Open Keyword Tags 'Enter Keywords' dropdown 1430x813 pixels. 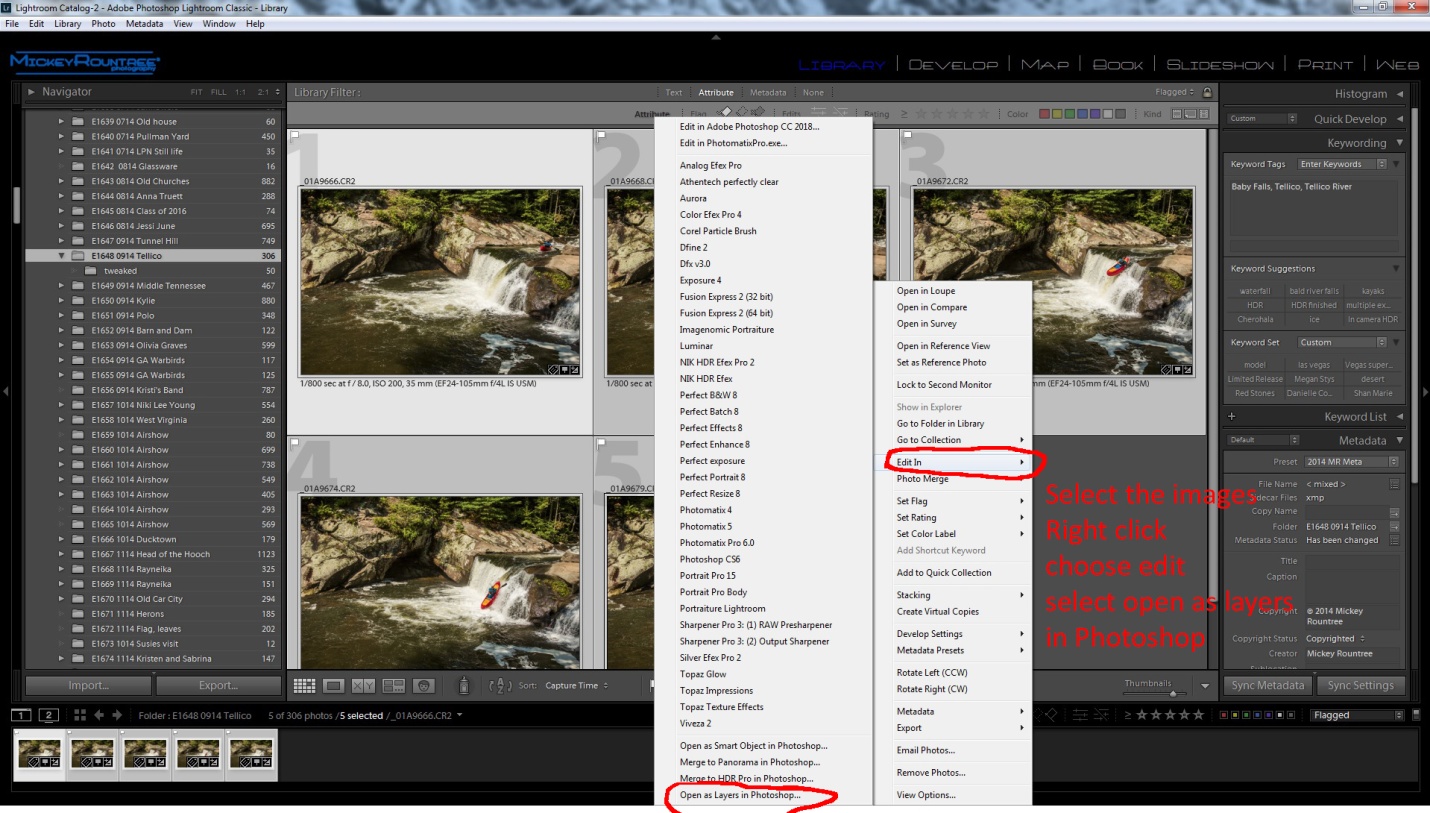pyautogui.click(x=1342, y=164)
